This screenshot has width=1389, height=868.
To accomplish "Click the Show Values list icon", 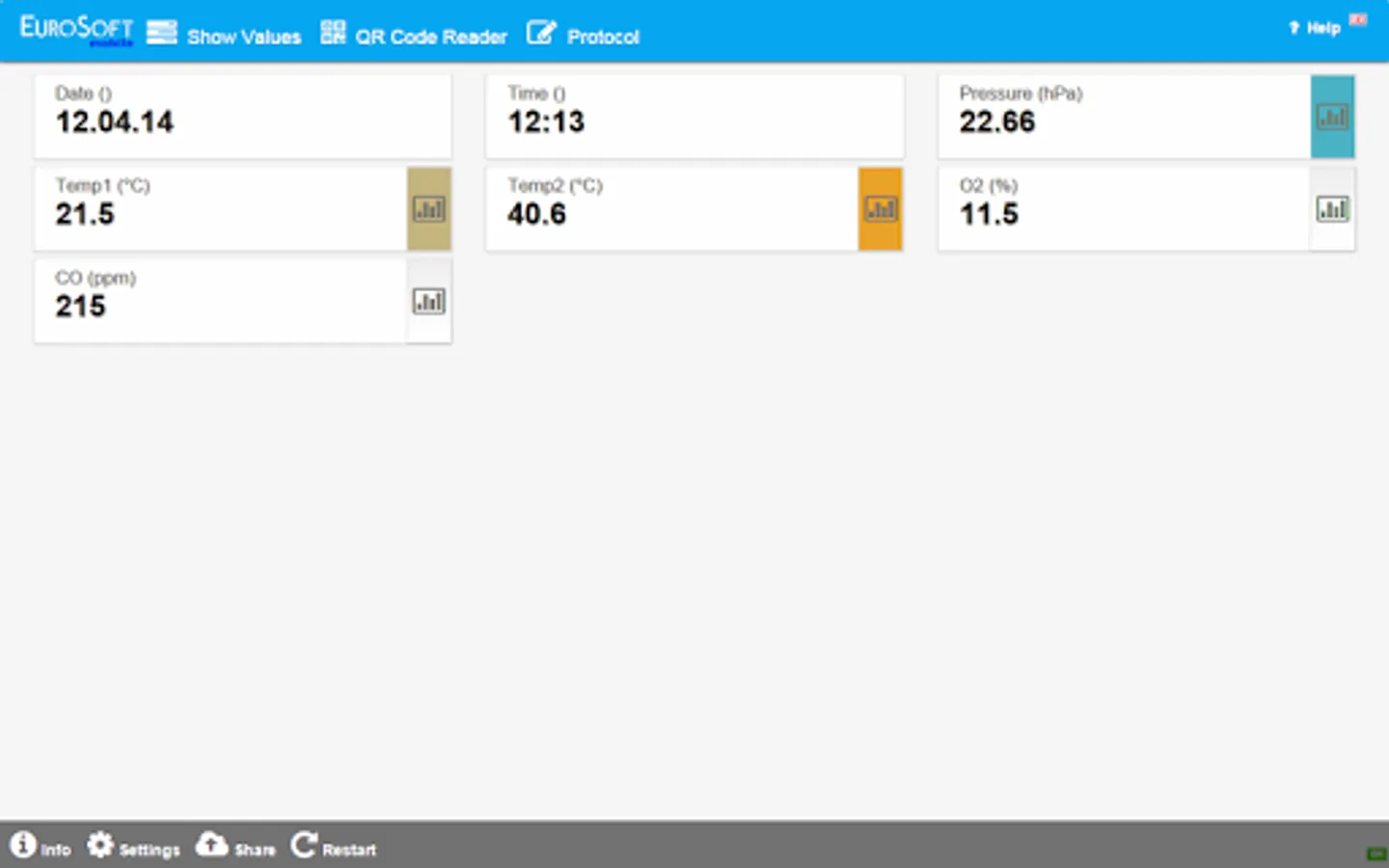I will point(161,33).
